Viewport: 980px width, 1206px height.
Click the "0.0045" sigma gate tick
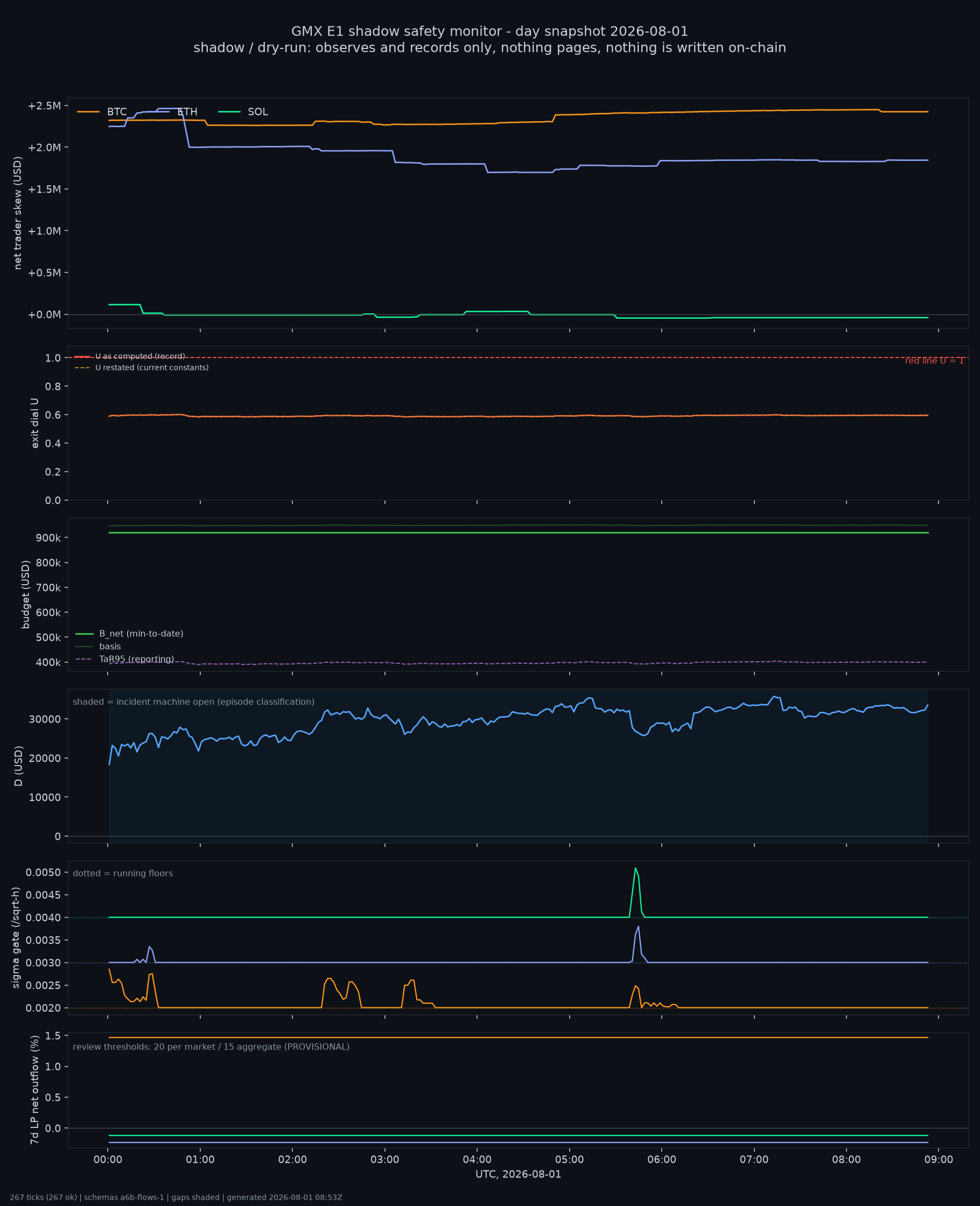(x=43, y=895)
